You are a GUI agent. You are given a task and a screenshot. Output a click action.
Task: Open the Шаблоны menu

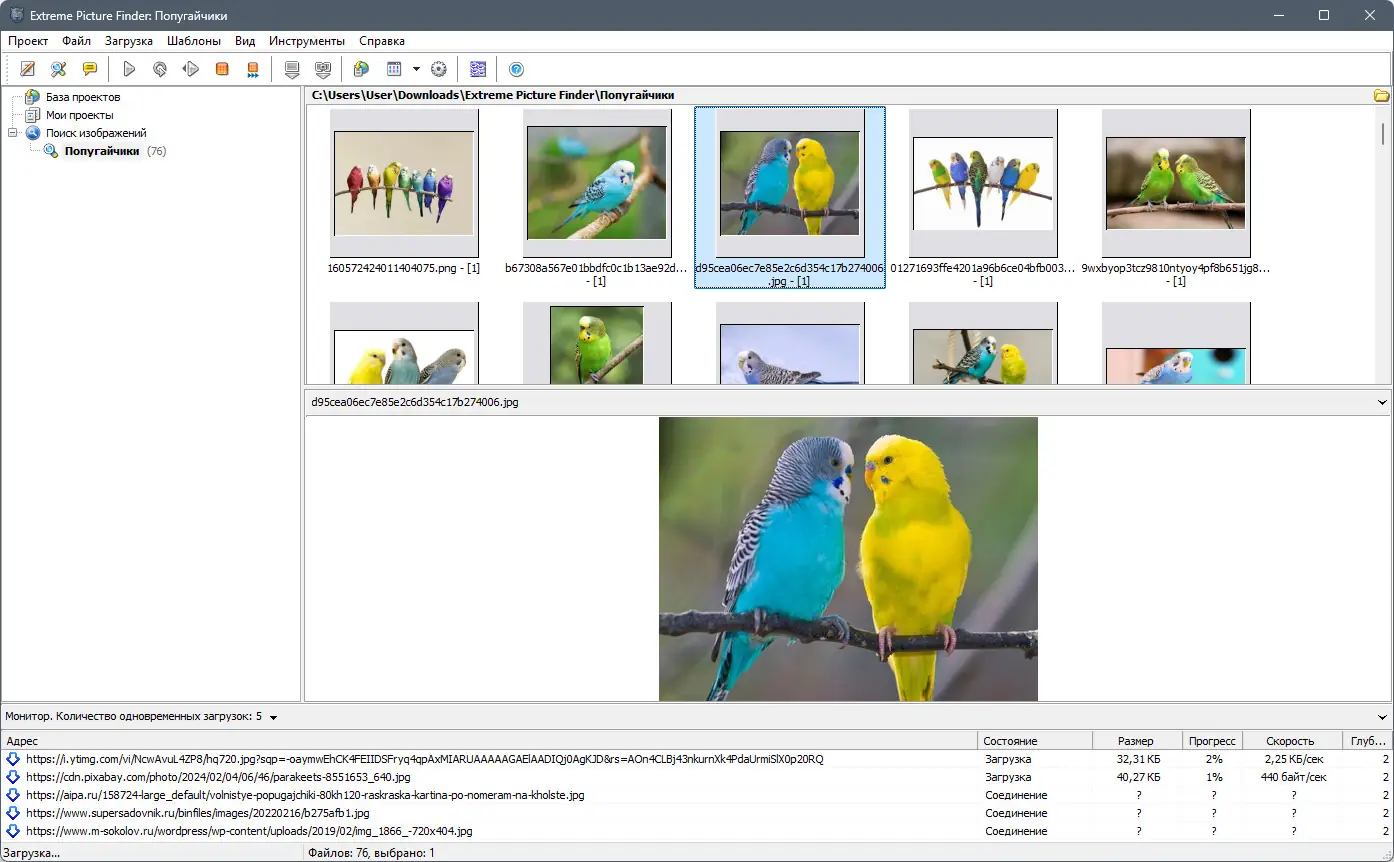(x=194, y=41)
